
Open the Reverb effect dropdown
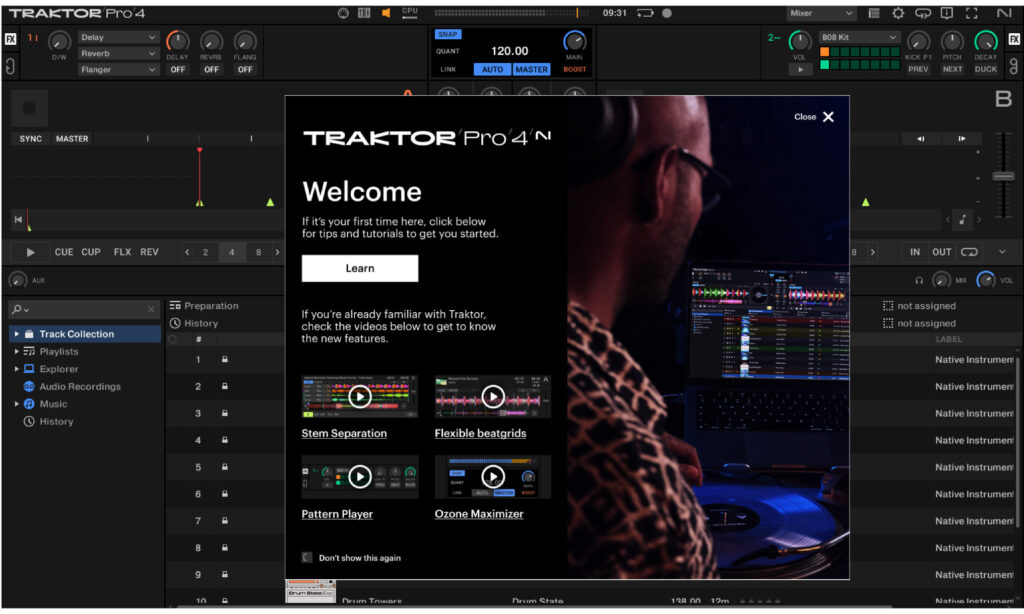pyautogui.click(x=118, y=53)
